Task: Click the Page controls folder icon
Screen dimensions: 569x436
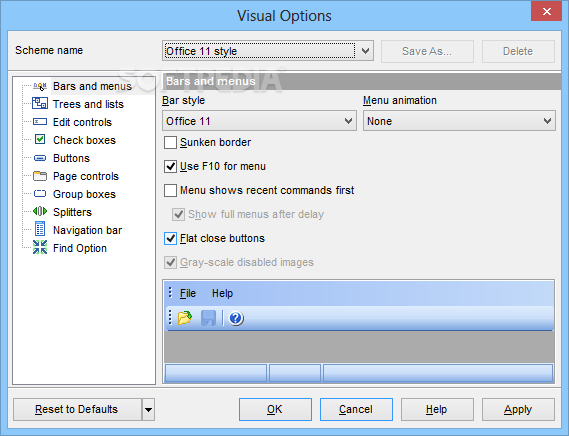Action: pyautogui.click(x=40, y=176)
